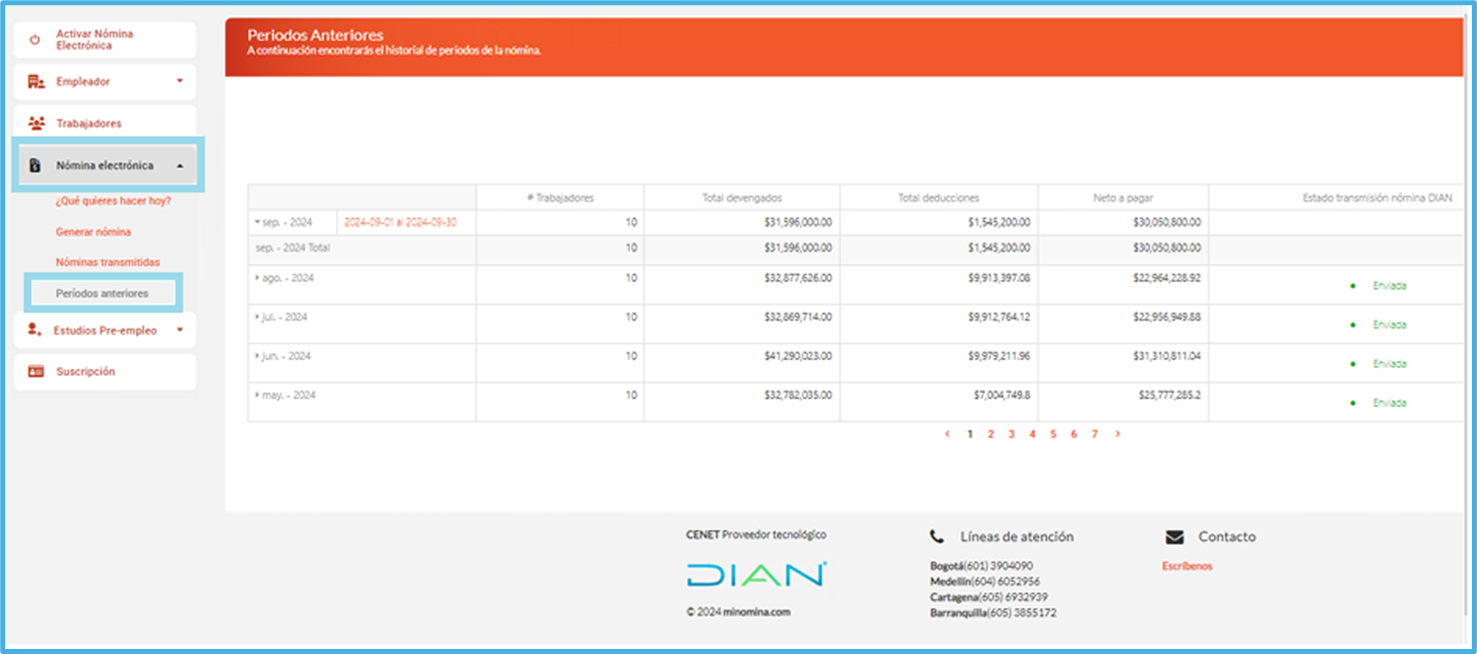Click the © 2024 minomina.com footer text

pos(738,612)
